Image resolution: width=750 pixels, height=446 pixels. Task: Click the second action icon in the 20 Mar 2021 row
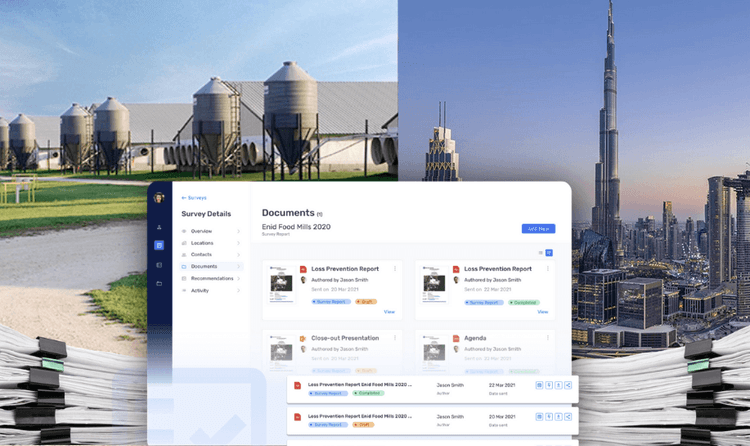(549, 417)
